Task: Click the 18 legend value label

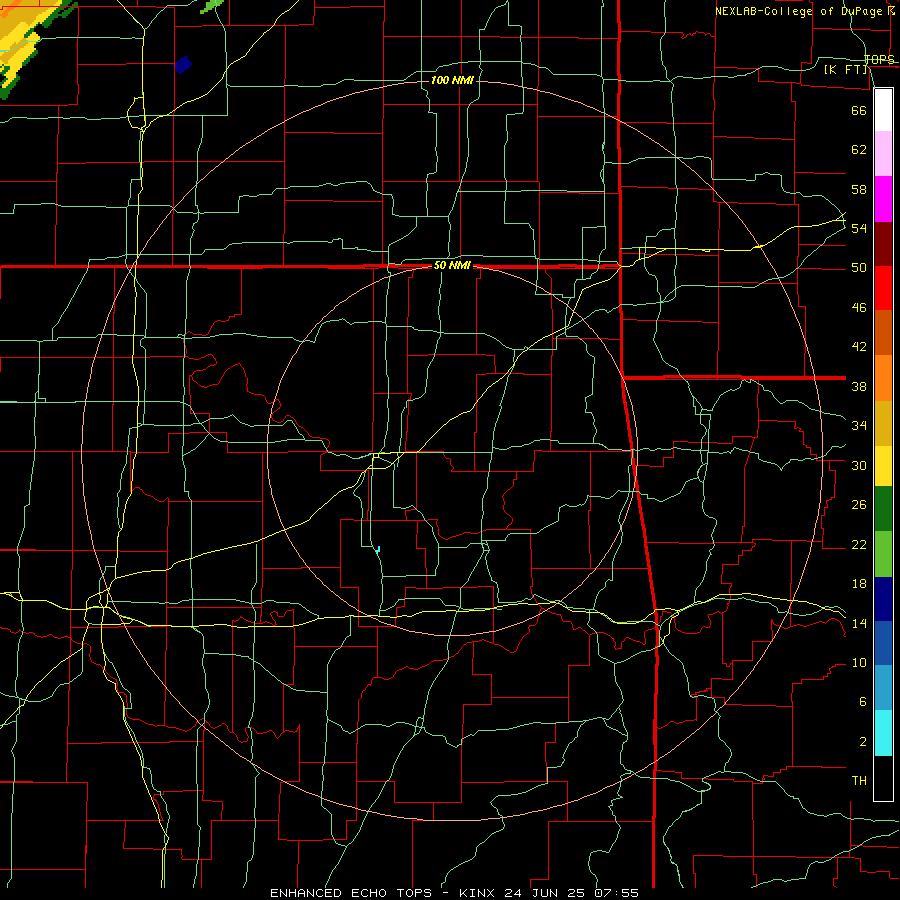Action: (x=859, y=584)
